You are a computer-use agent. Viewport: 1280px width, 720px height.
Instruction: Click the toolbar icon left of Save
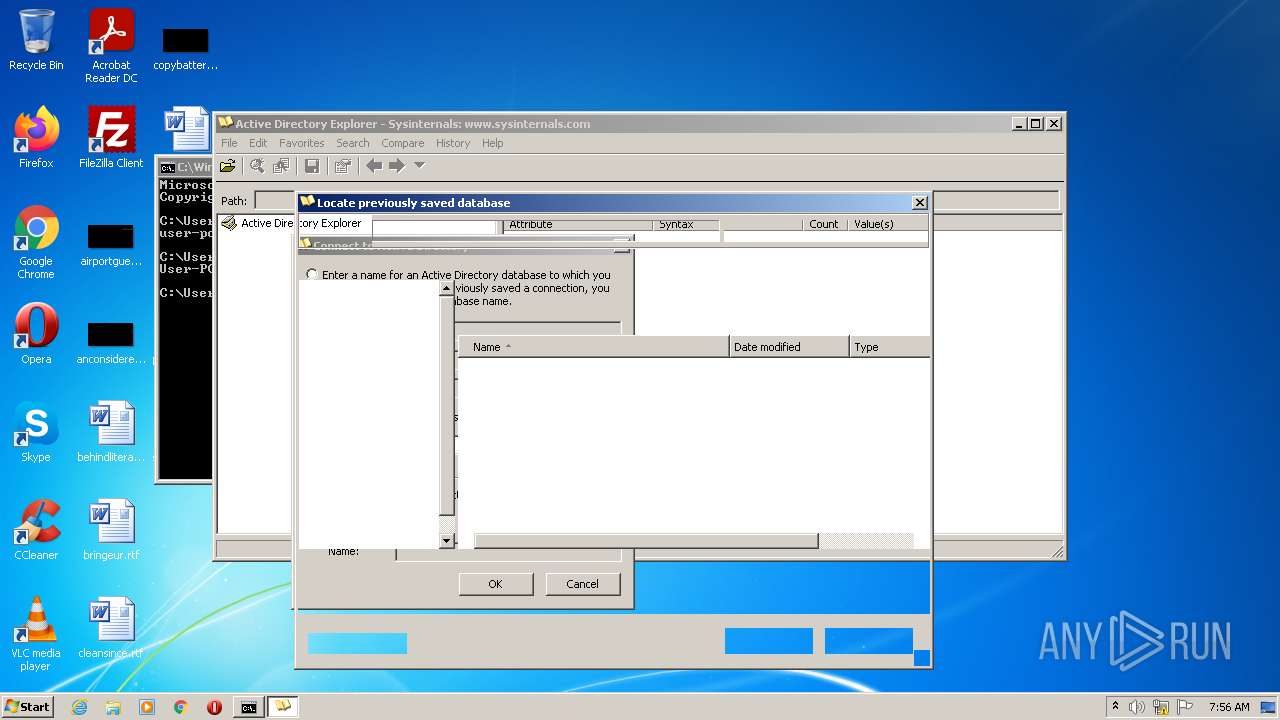[281, 166]
